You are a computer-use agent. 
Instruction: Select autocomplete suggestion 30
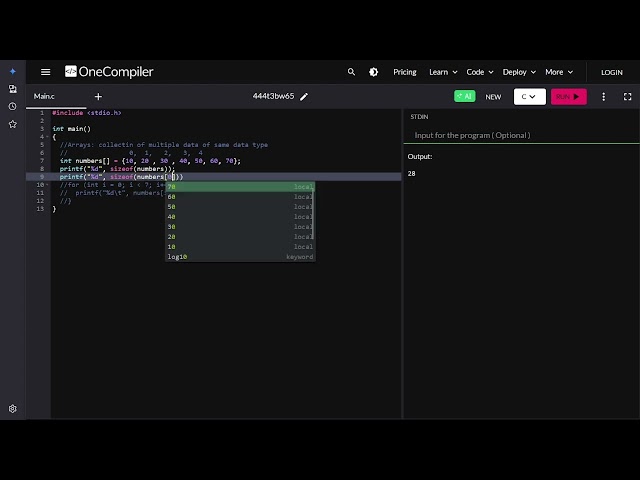click(240, 227)
